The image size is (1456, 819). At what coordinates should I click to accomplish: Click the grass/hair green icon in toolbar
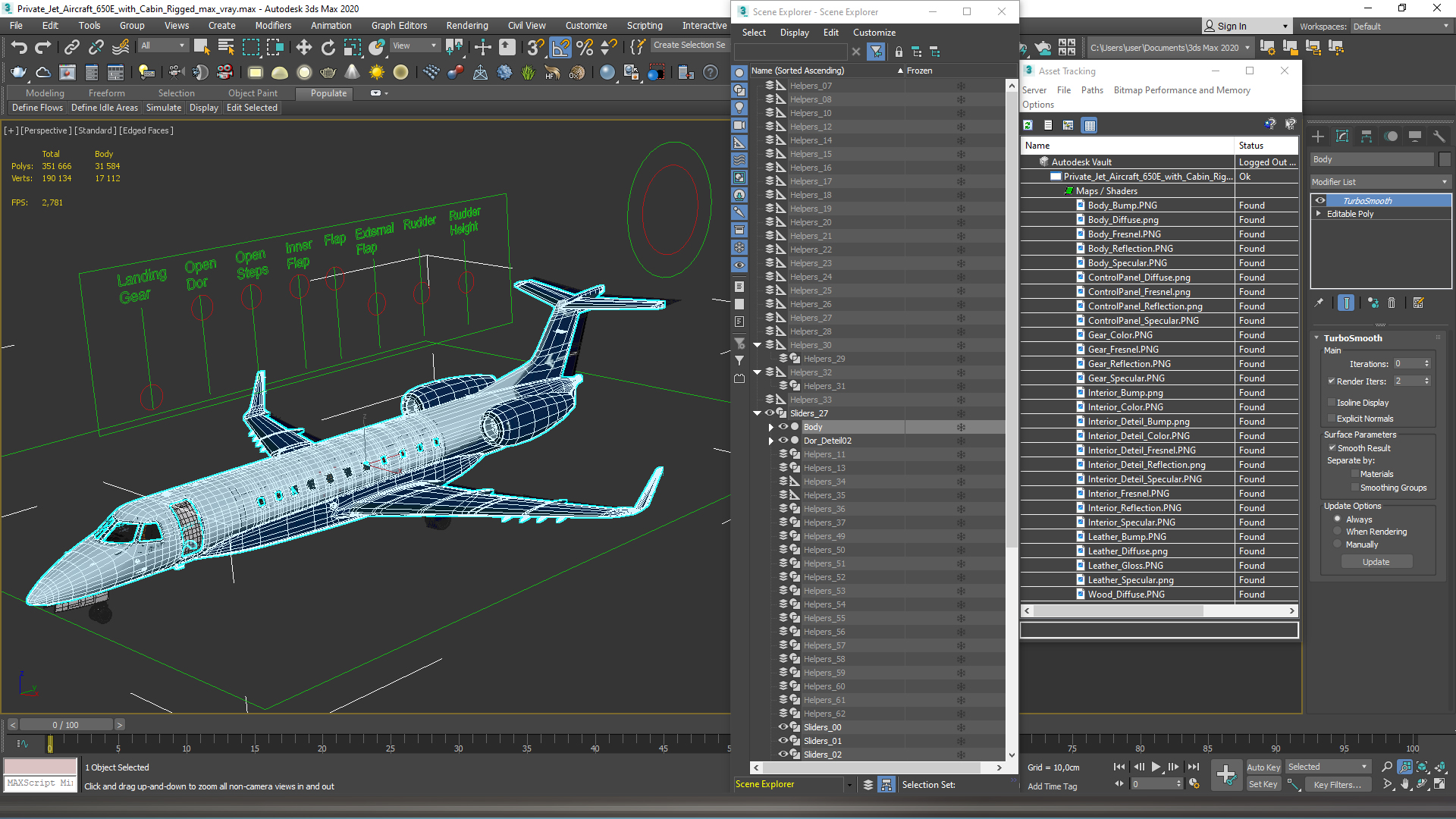point(528,72)
